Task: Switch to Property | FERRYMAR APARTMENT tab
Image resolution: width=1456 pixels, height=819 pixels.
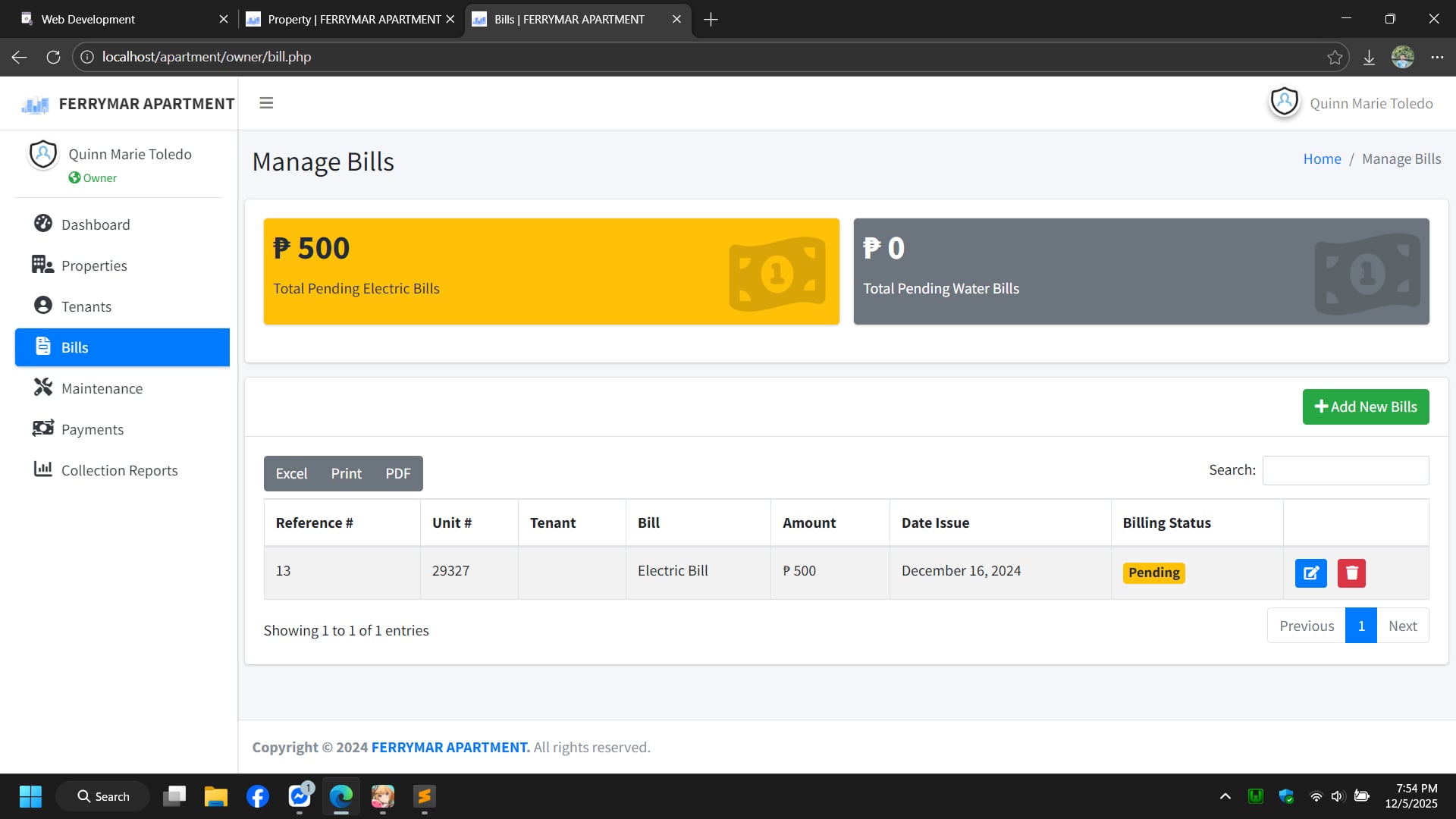Action: coord(353,19)
